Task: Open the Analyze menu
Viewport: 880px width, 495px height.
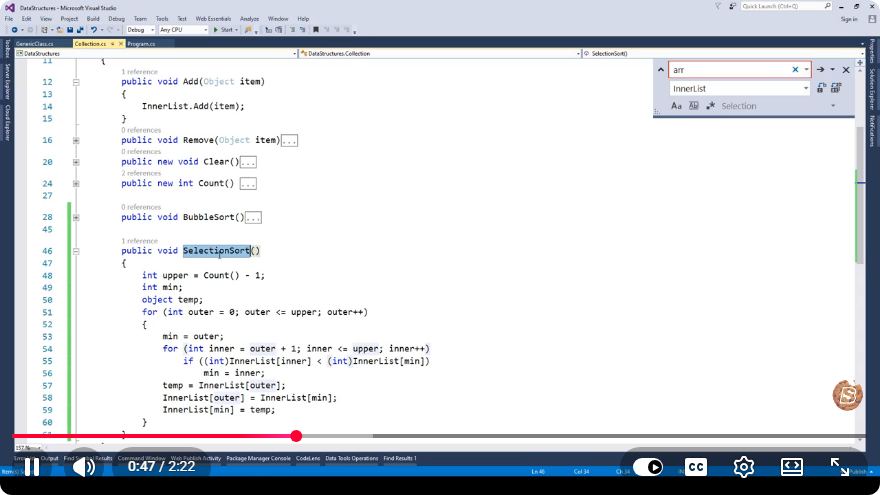Action: (249, 19)
